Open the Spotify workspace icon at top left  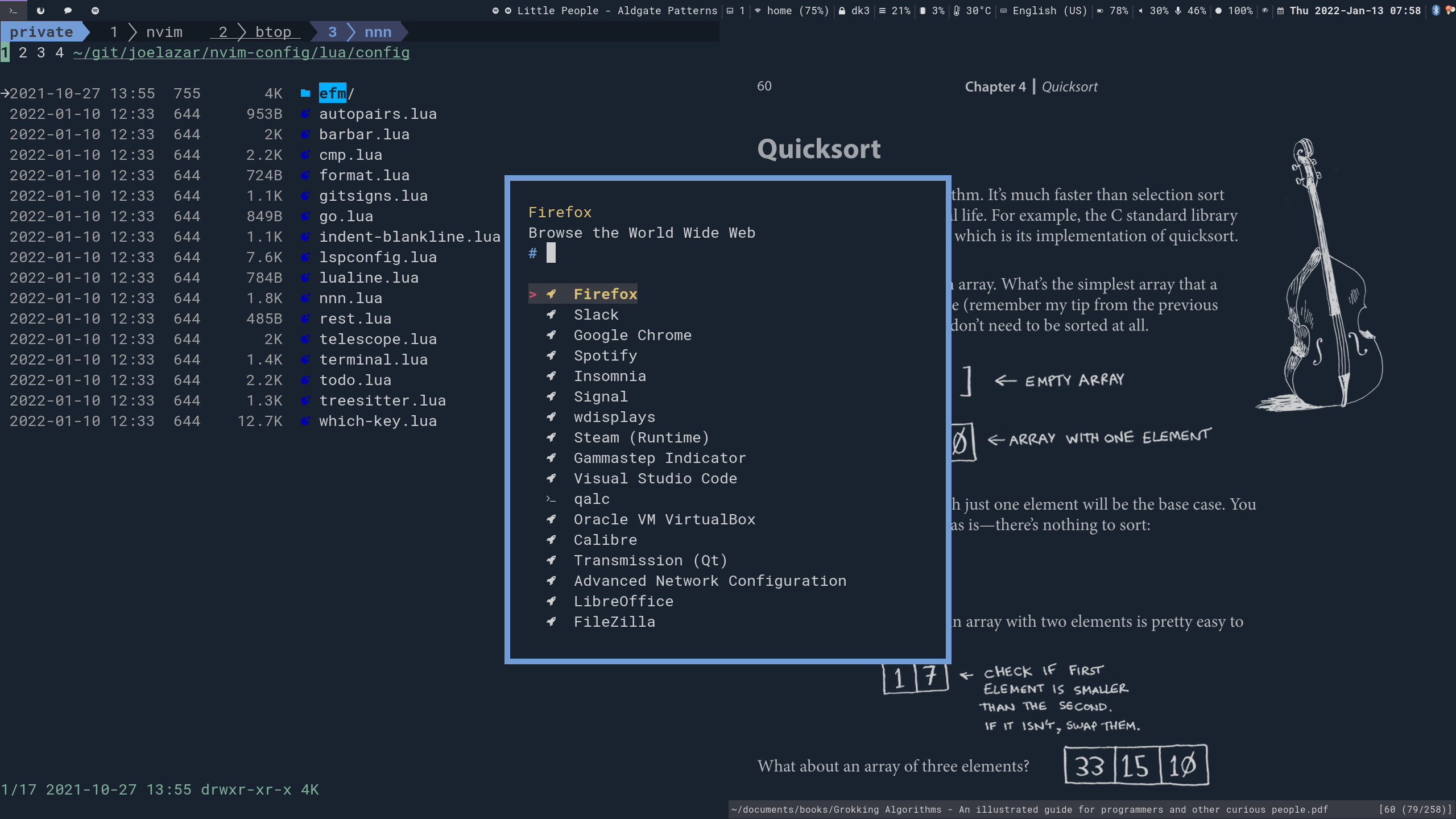[95, 10]
